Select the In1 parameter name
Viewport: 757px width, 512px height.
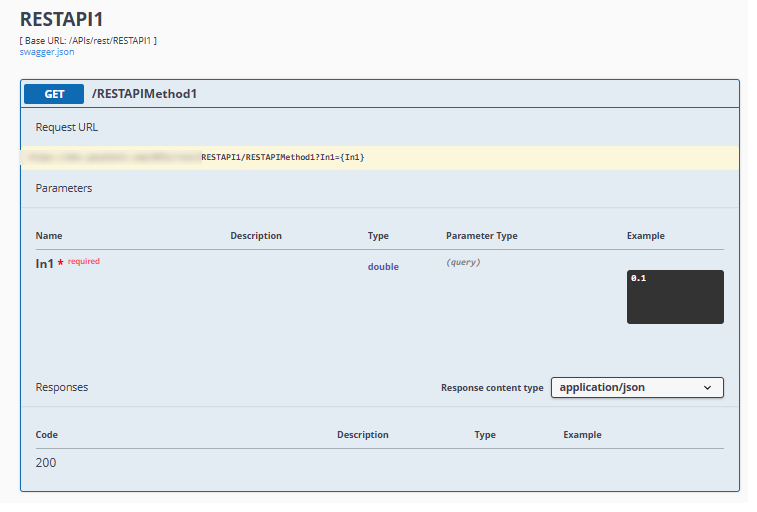pos(44,264)
